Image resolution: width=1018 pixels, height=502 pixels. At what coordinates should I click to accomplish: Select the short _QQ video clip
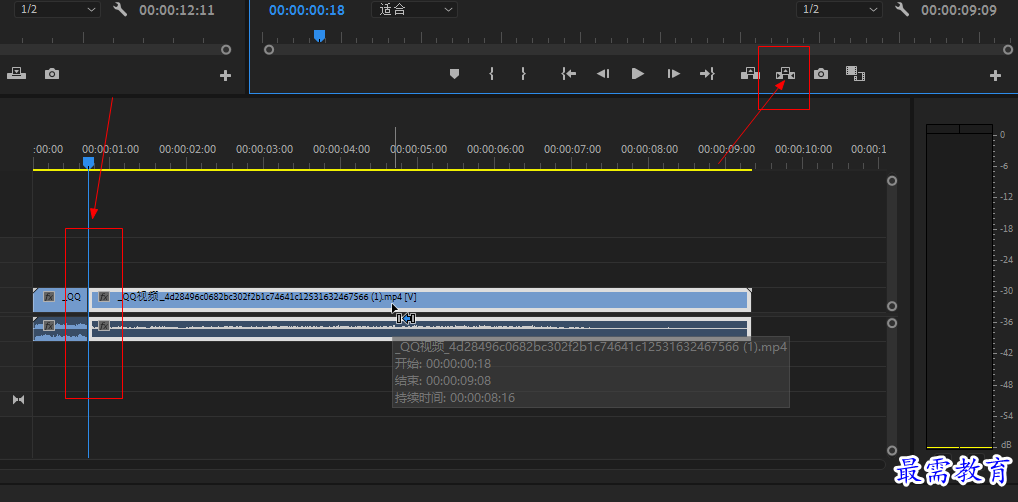[60, 299]
